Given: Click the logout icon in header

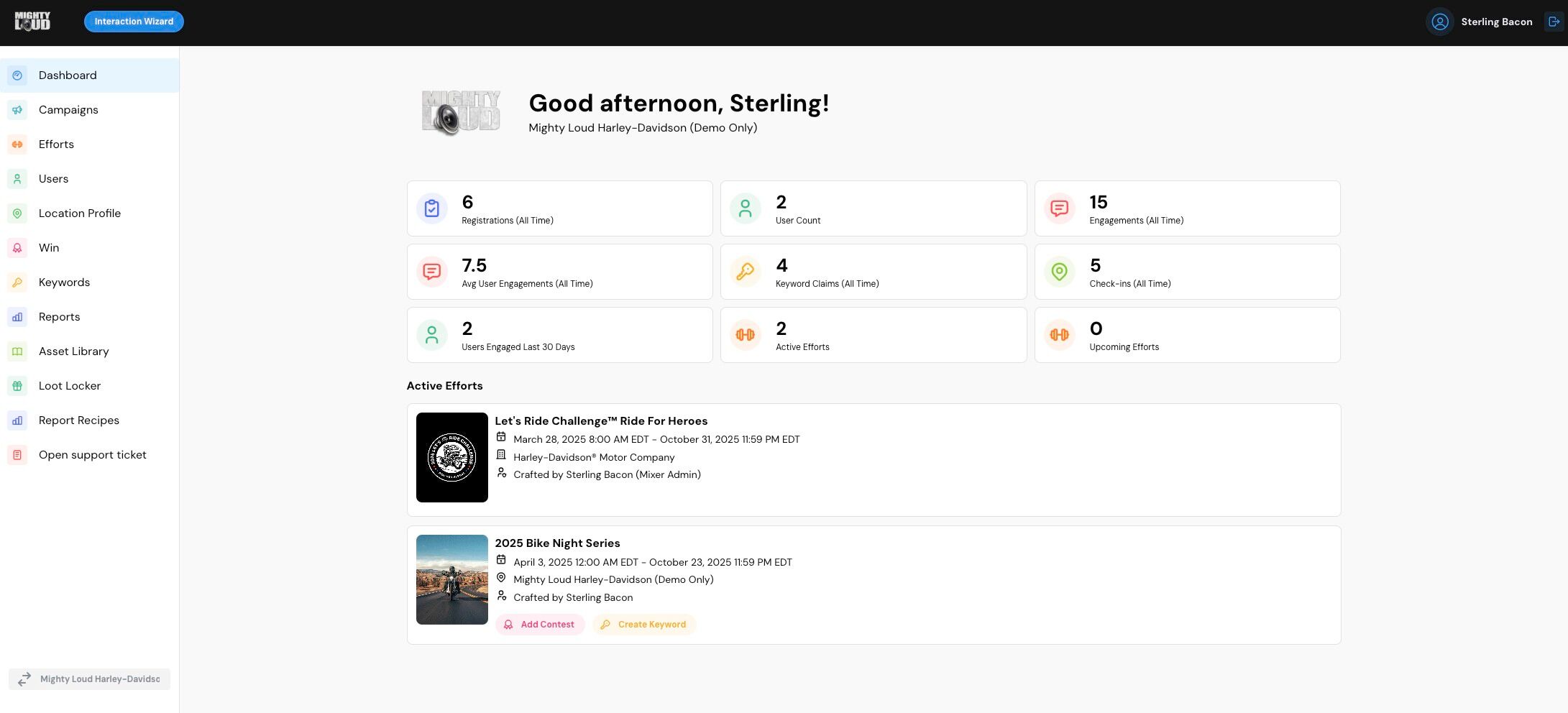Looking at the screenshot, I should (1554, 22).
